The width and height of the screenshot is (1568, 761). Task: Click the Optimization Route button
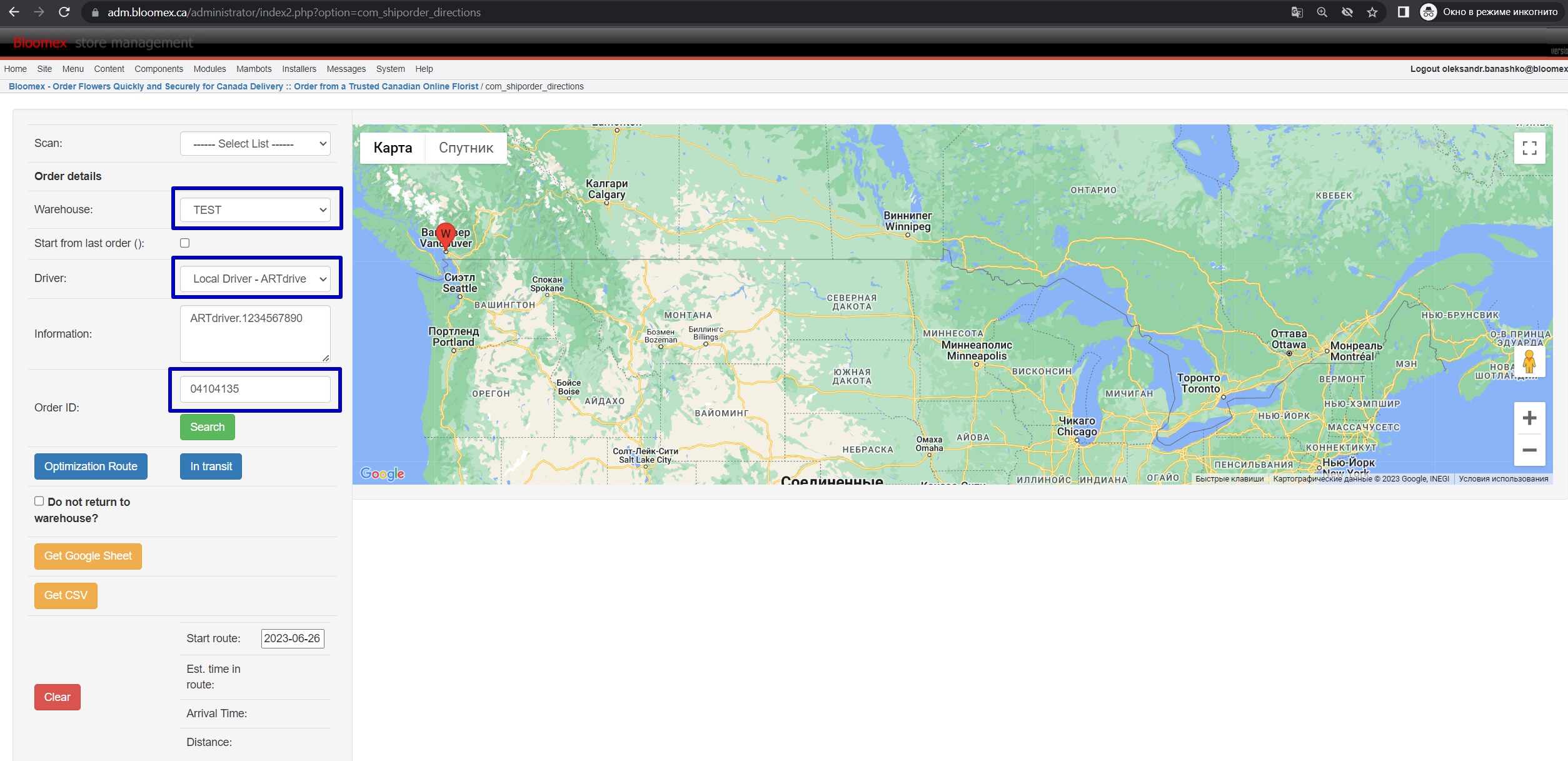(91, 466)
